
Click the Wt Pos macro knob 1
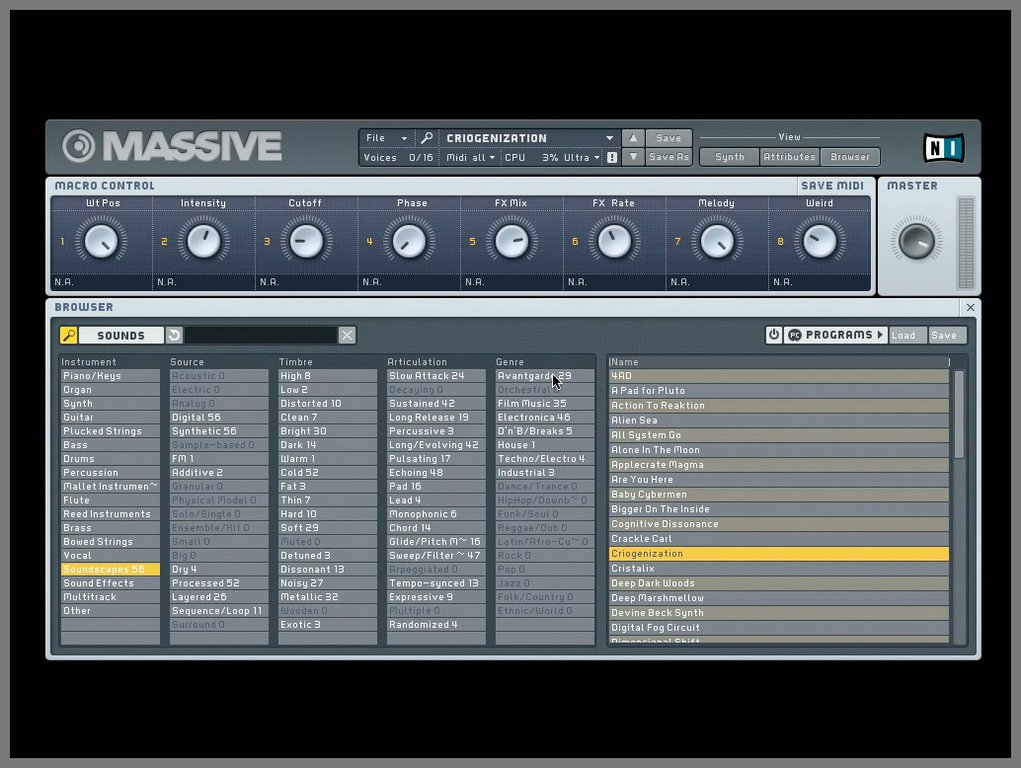point(102,242)
